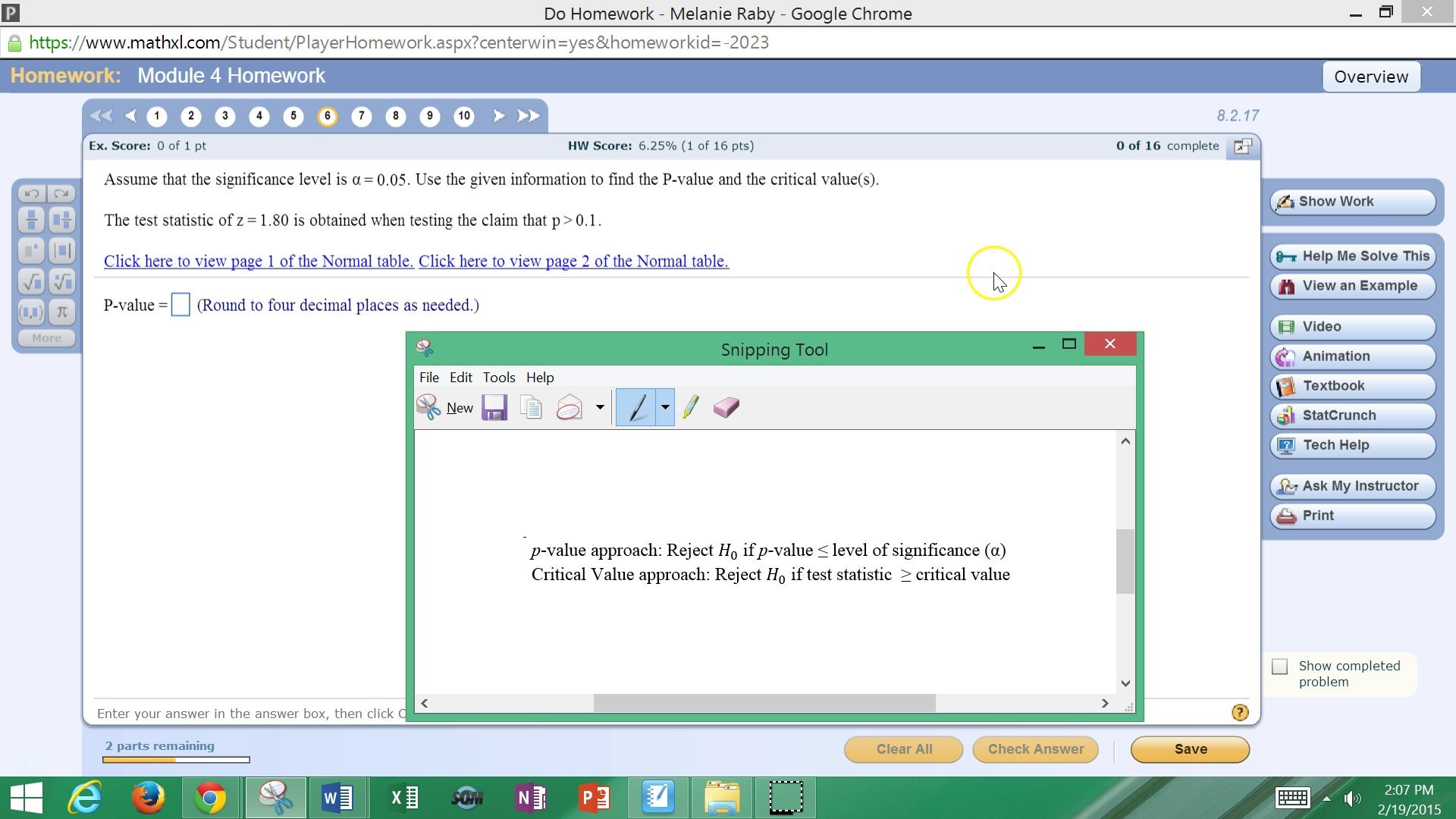Insert a square root from the math palette

[31, 281]
